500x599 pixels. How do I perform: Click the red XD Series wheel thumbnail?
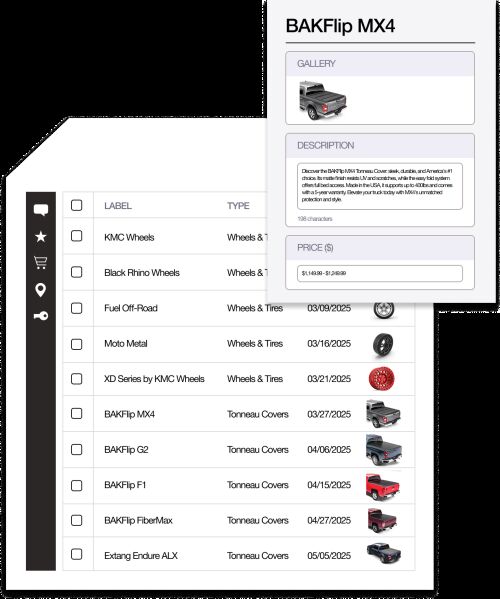click(382, 379)
